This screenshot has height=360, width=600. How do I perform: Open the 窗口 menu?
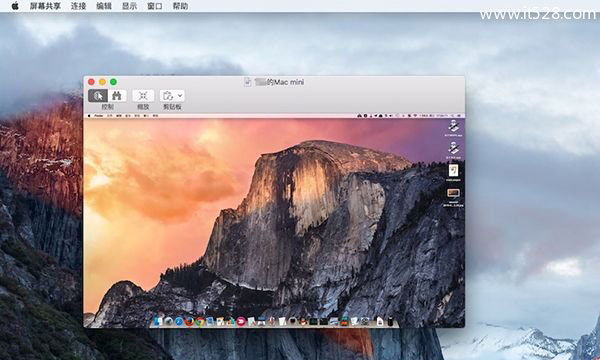[155, 6]
